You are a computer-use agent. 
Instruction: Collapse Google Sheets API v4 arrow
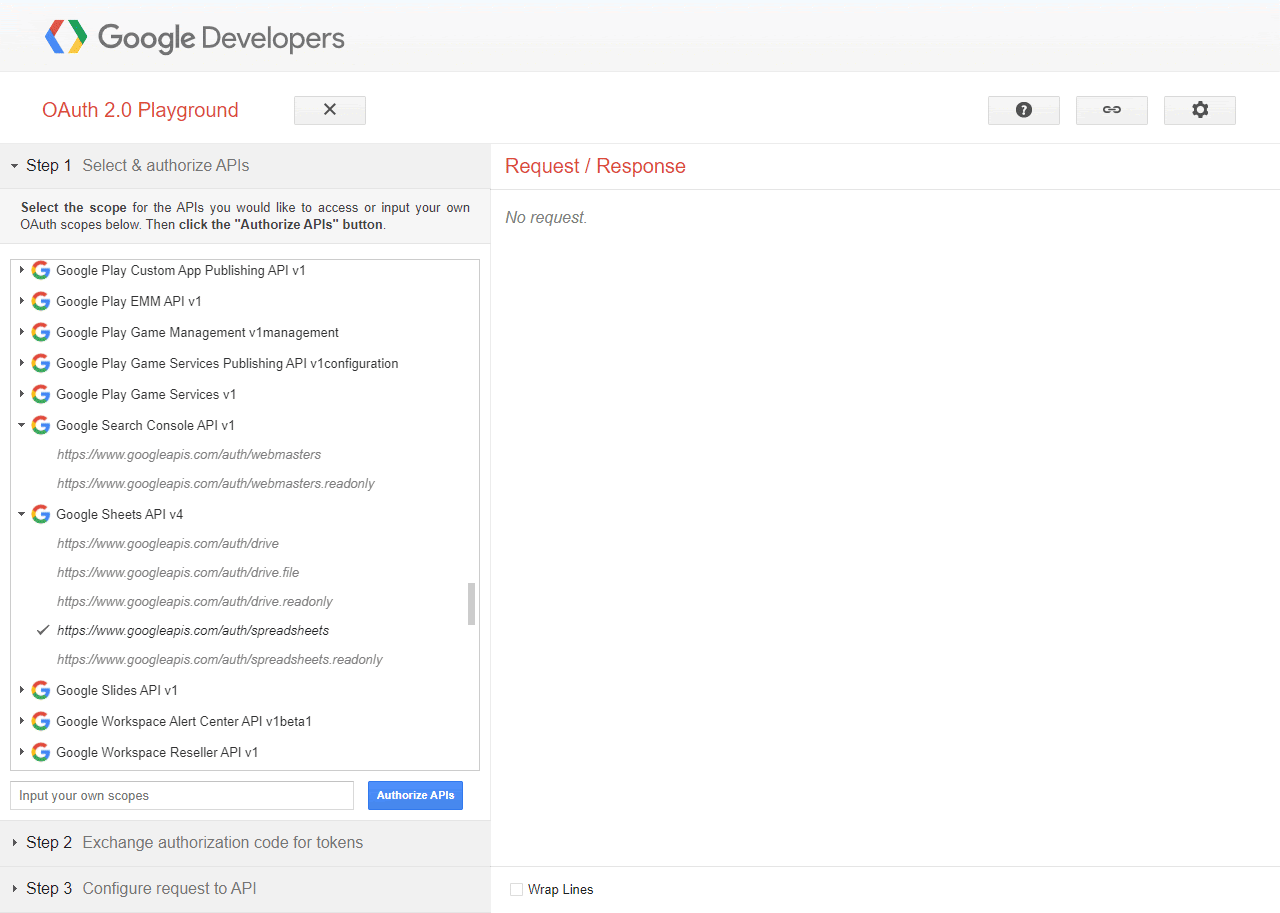click(x=21, y=514)
